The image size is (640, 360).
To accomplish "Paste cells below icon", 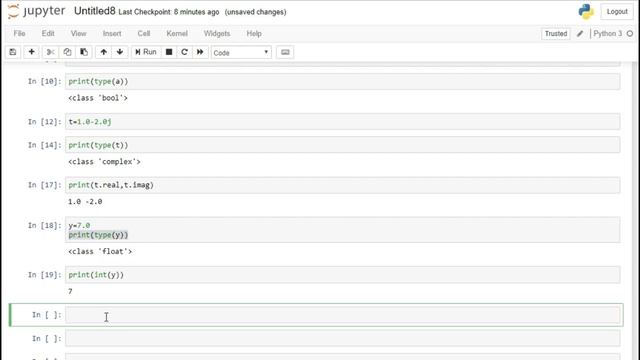I will pyautogui.click(x=84, y=52).
